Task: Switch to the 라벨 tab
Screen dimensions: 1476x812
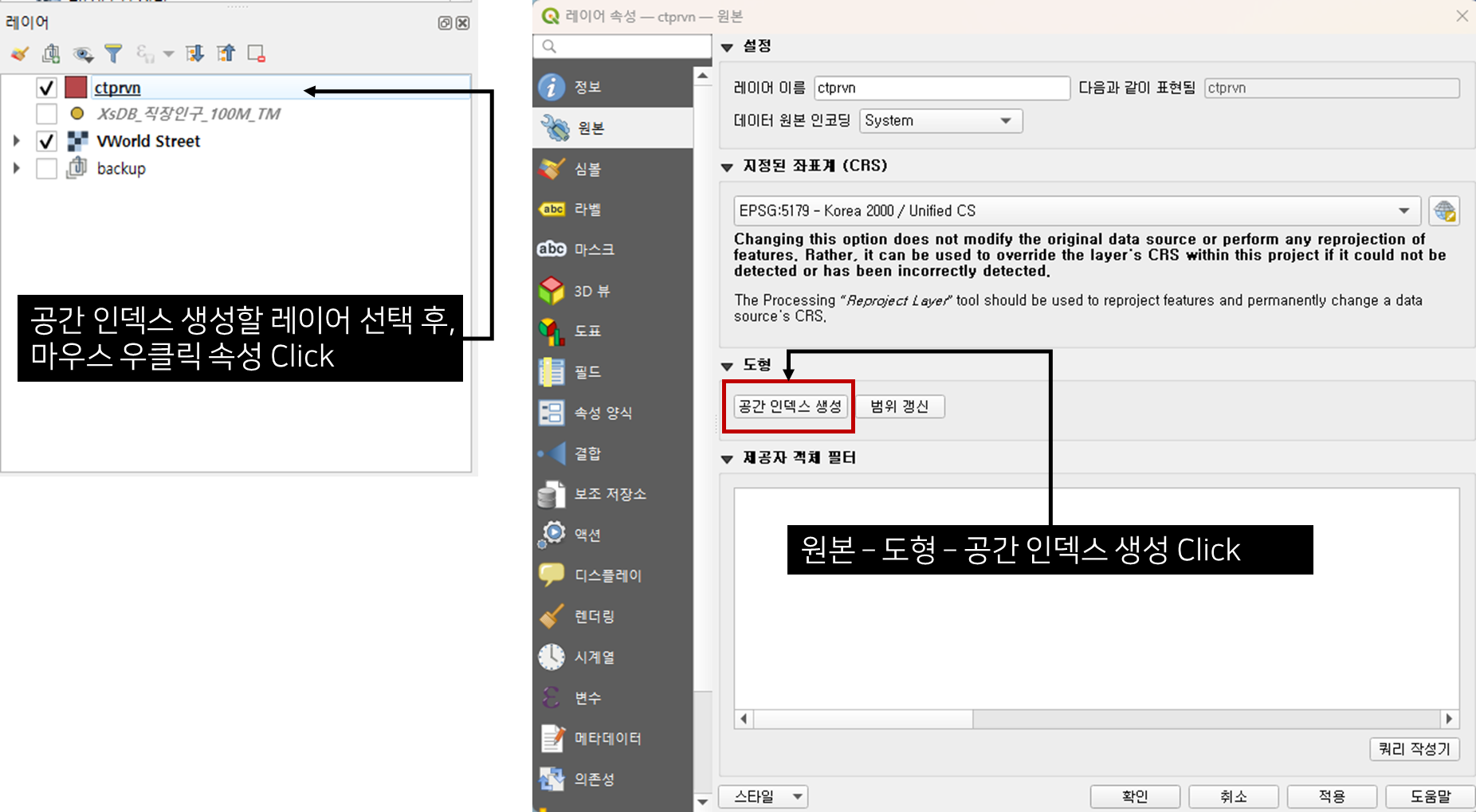Action: click(x=612, y=210)
